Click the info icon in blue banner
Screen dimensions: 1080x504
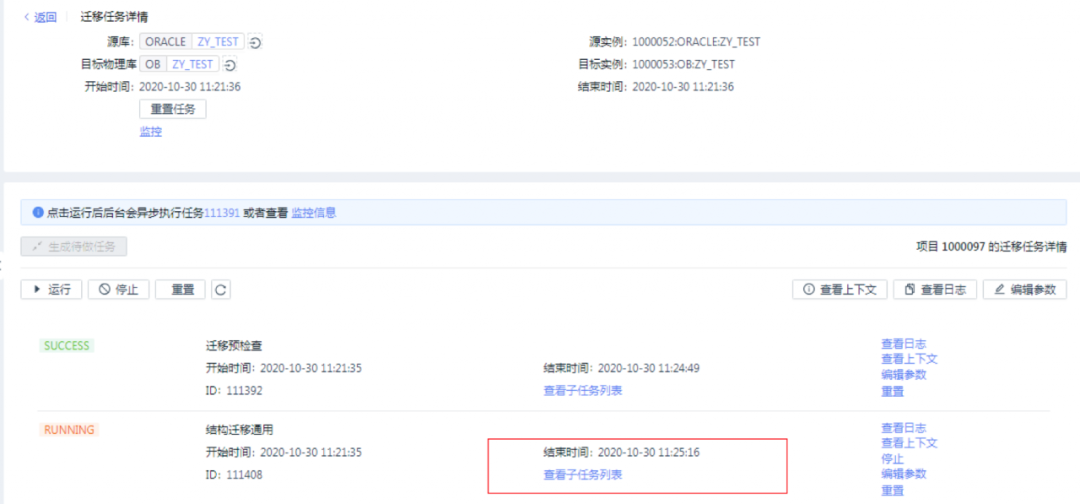38,213
